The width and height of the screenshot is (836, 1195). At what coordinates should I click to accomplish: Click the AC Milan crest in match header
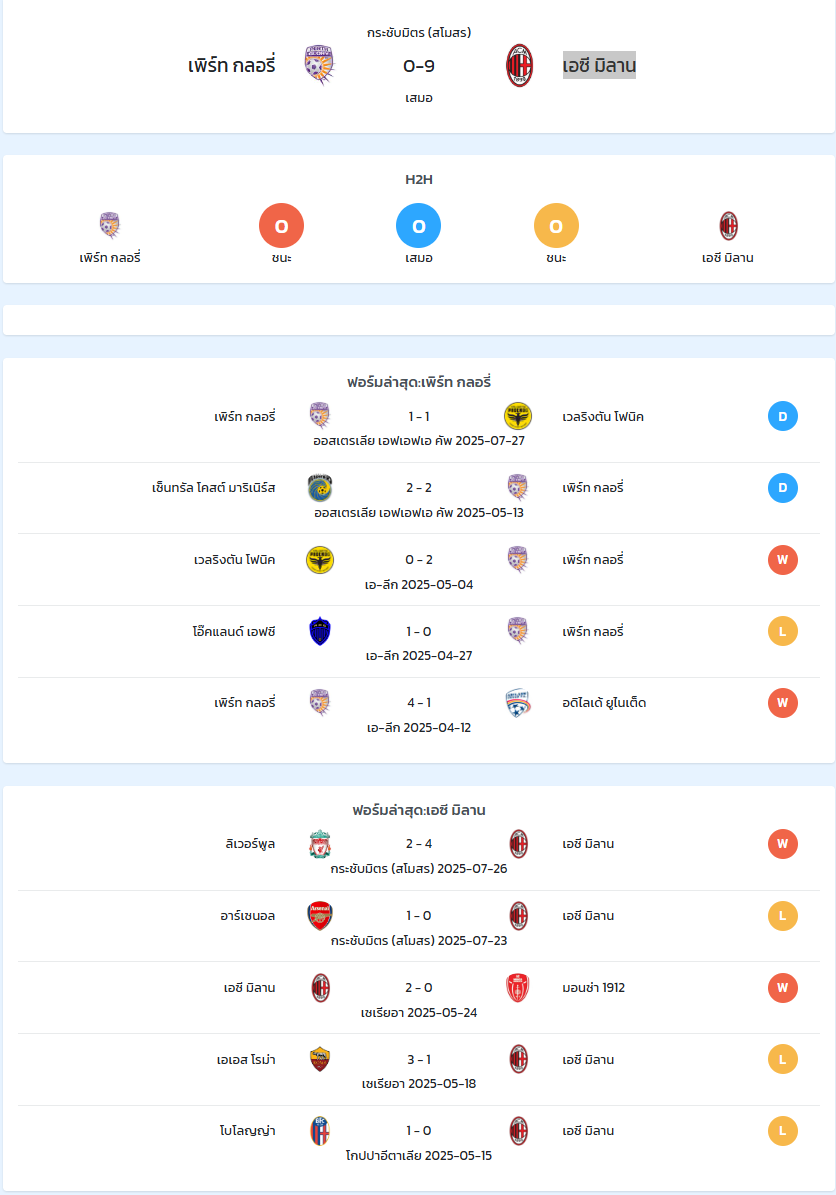pos(519,66)
